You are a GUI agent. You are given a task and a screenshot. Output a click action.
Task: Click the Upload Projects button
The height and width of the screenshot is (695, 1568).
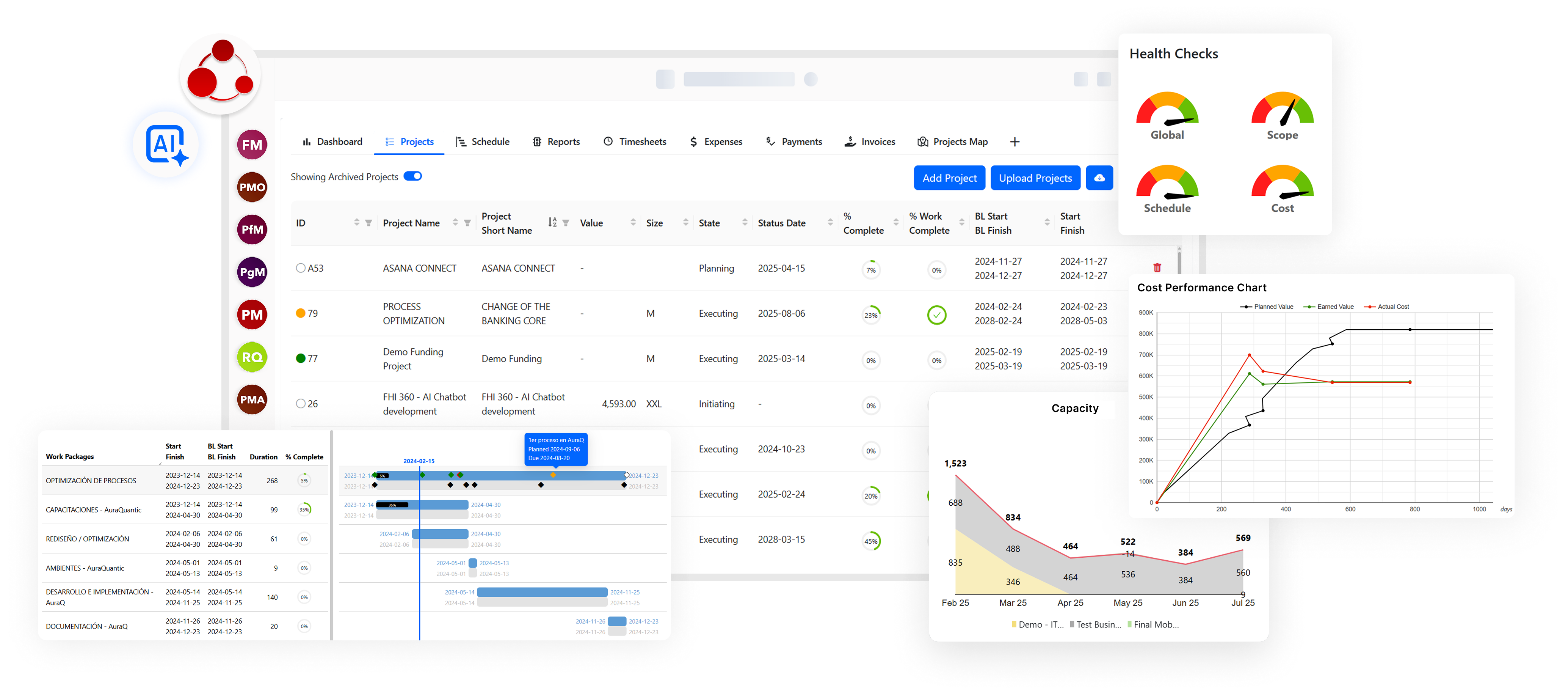[x=1035, y=178]
